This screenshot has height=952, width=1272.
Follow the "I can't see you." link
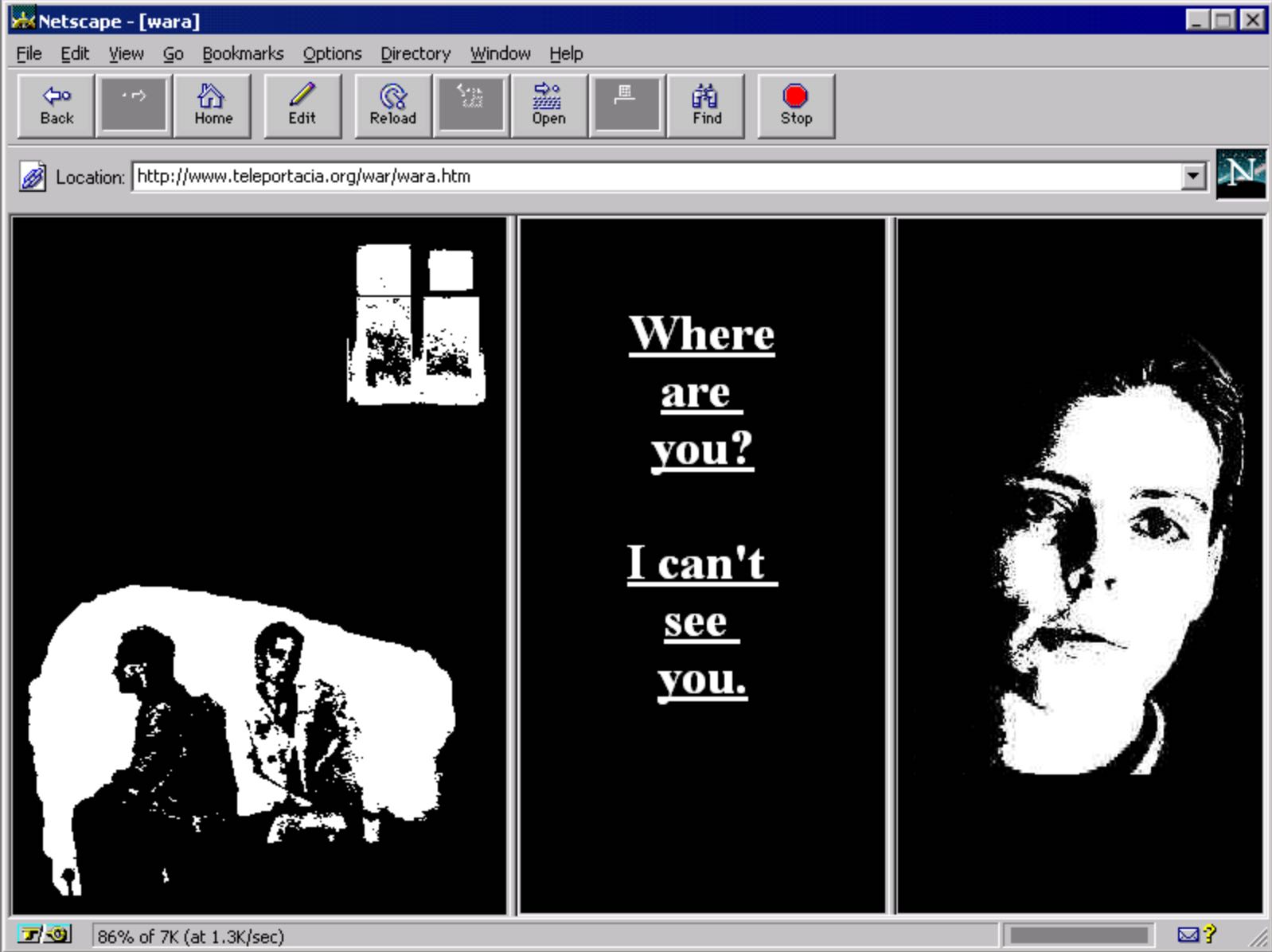point(701,621)
